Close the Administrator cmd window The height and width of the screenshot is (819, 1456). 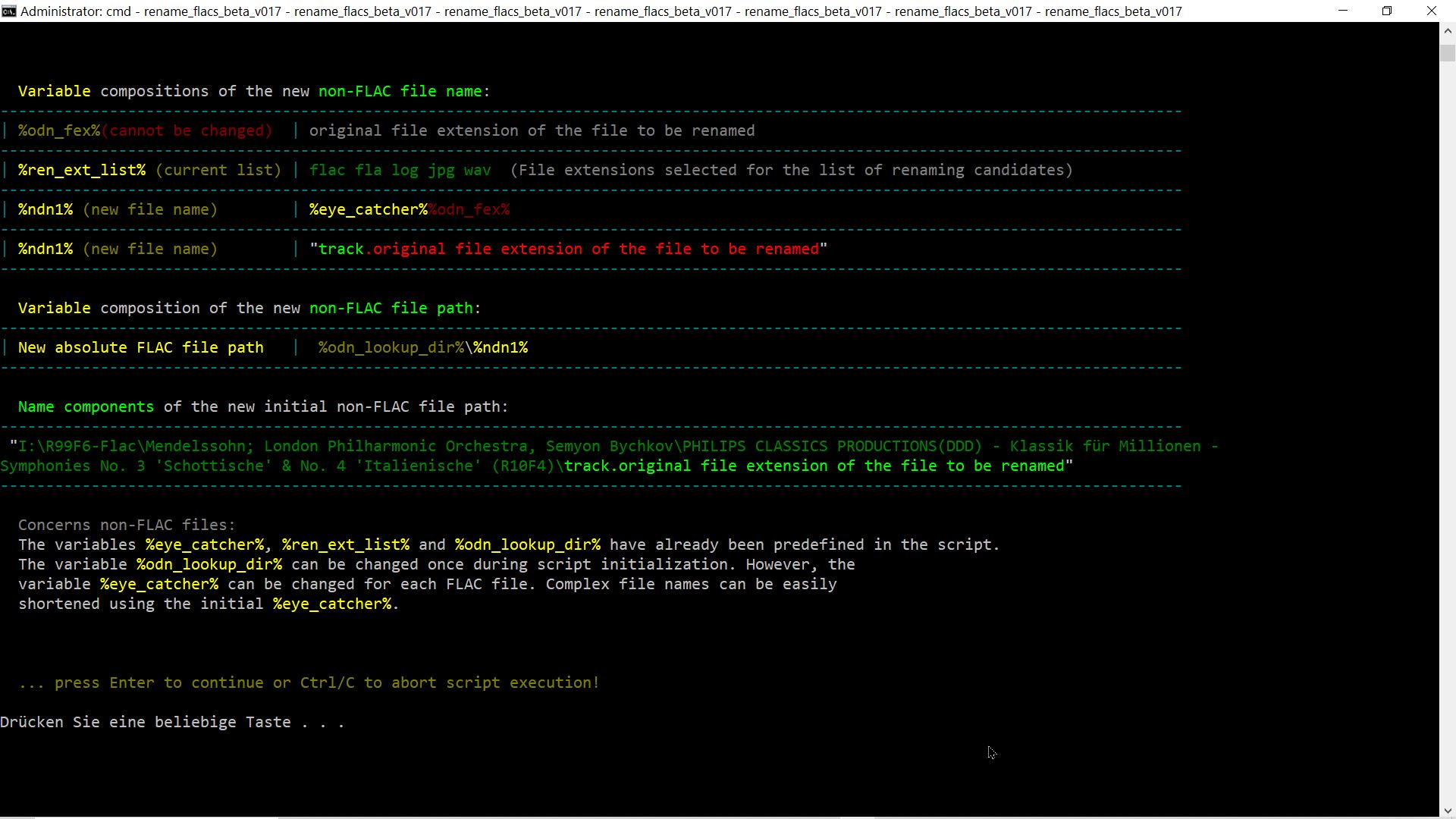1432,11
